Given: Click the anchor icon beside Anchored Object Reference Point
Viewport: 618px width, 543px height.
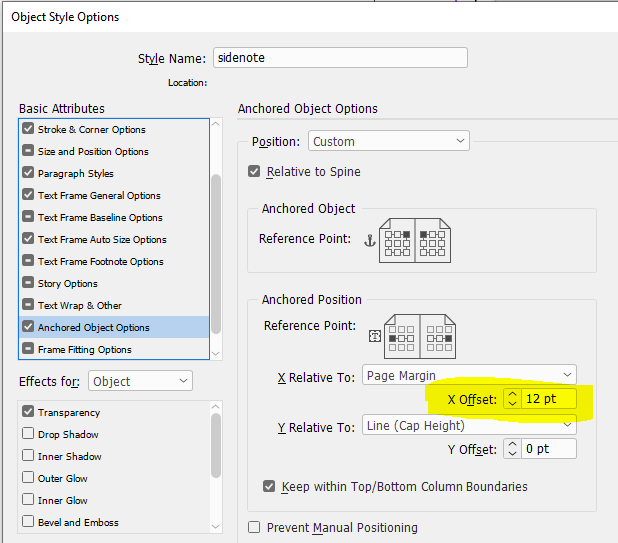Looking at the screenshot, I should tap(370, 240).
